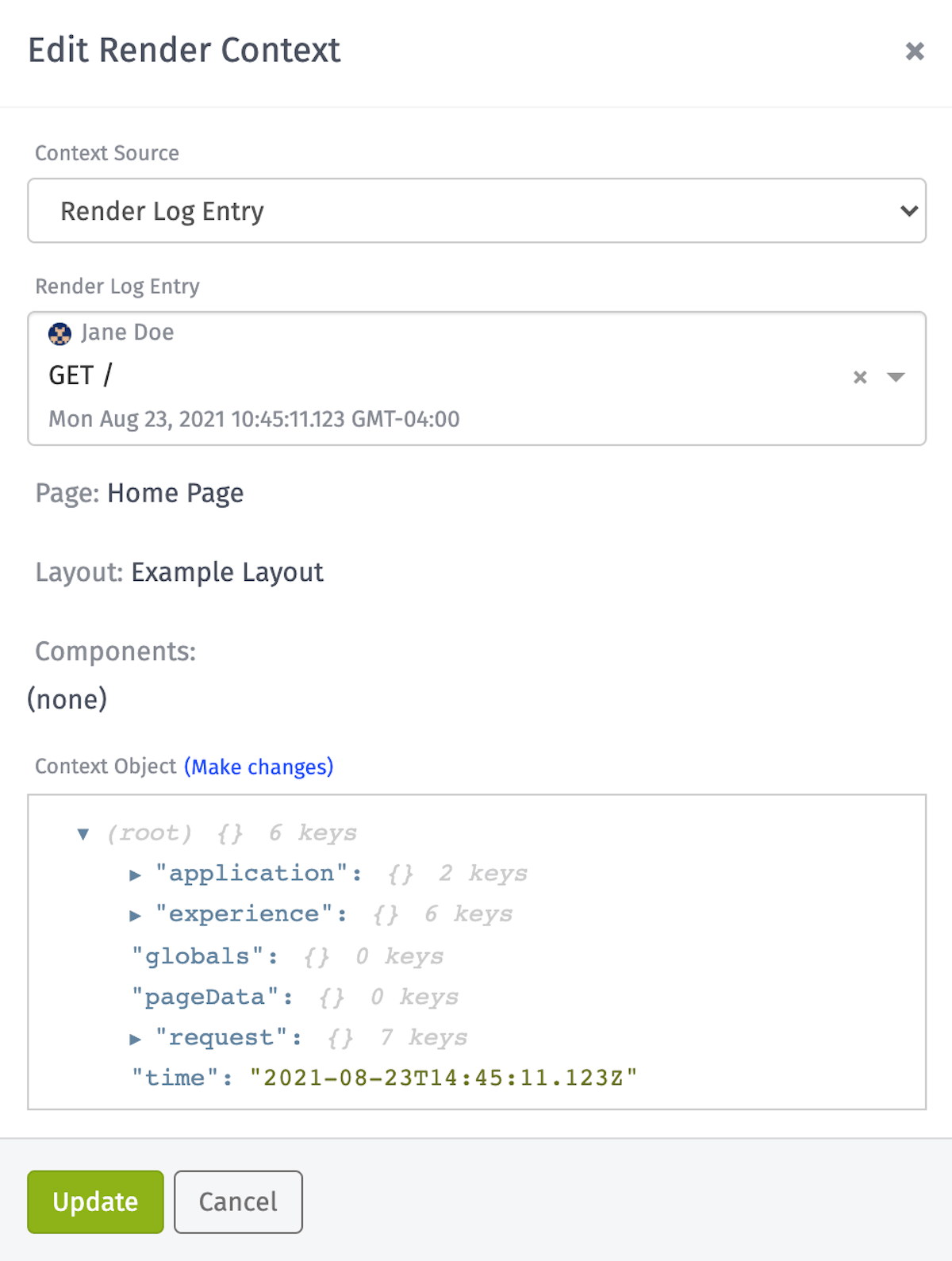Click the Mon Aug 23, 2021 timestamp
The width and height of the screenshot is (952, 1261).
[x=254, y=419]
